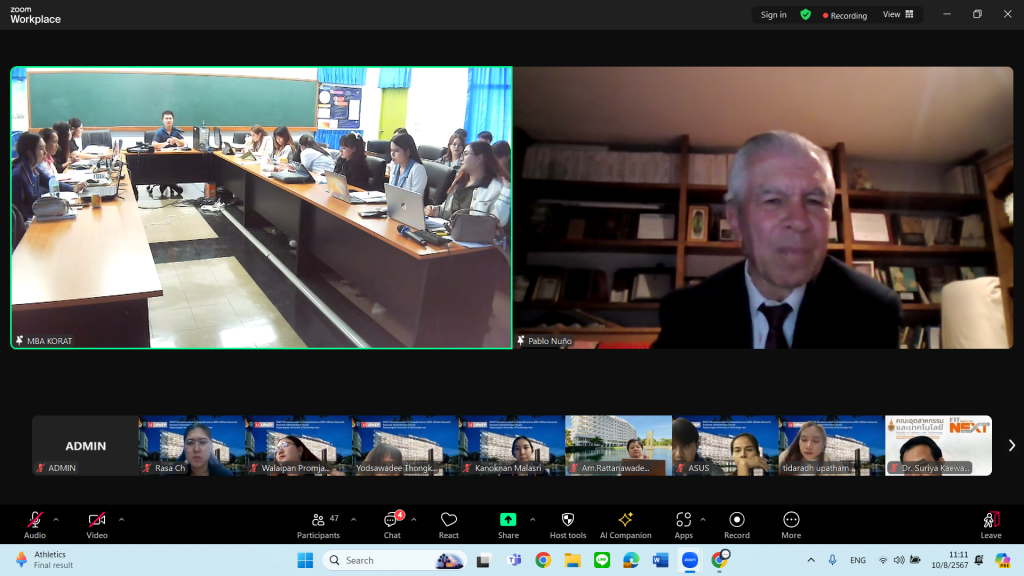The height and width of the screenshot is (576, 1024).
Task: Show next participants in gallery strip
Action: (x=1011, y=445)
